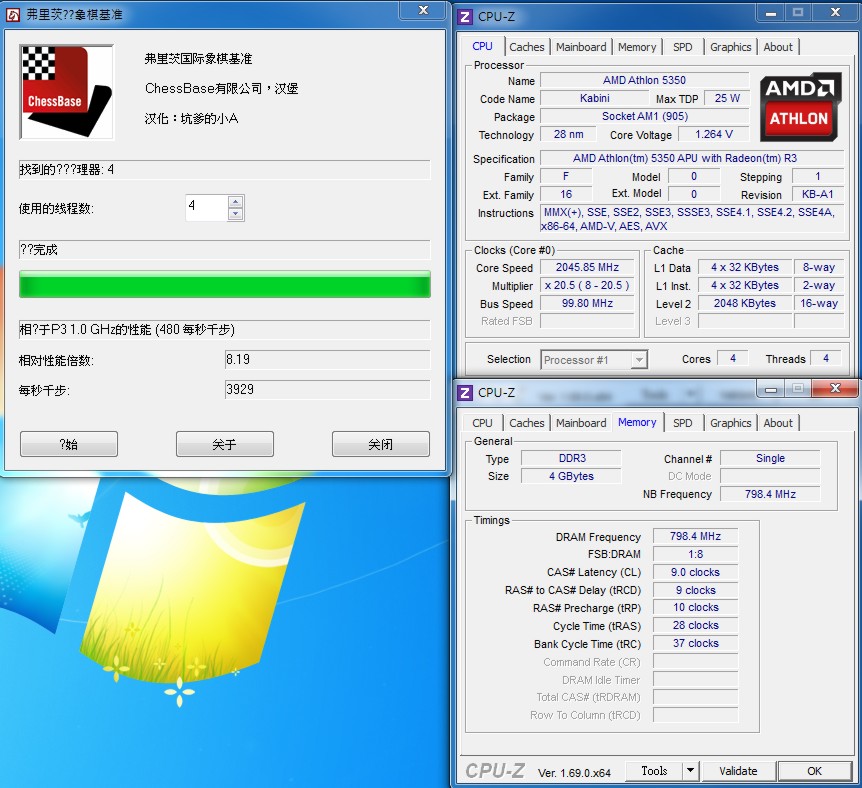This screenshot has height=788, width=862.
Task: Click the ChessBase logo image
Action: (x=67, y=92)
